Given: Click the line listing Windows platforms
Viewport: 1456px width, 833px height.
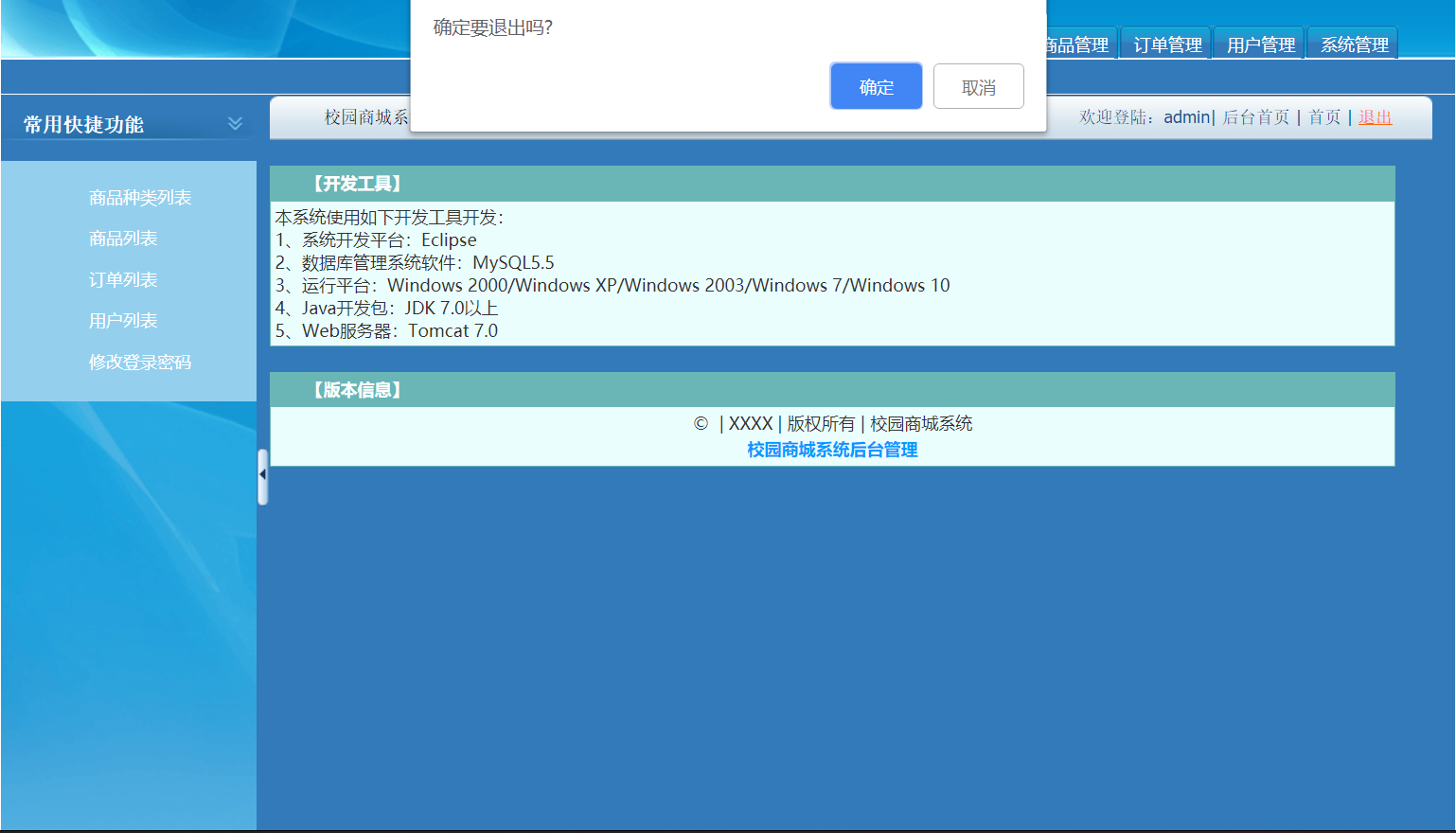Looking at the screenshot, I should (613, 286).
